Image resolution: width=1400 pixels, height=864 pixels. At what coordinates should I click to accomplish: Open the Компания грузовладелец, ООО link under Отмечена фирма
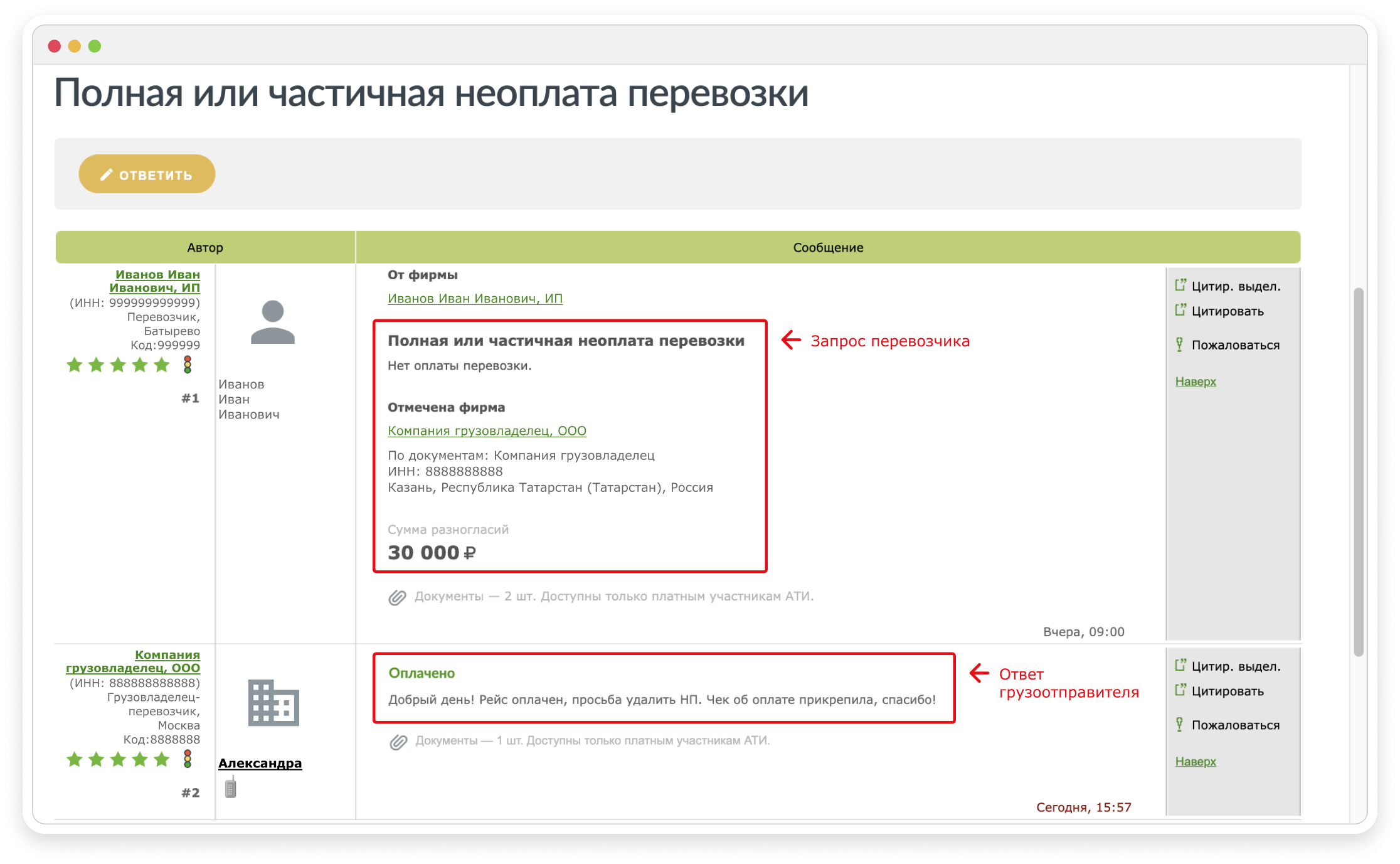[487, 431]
